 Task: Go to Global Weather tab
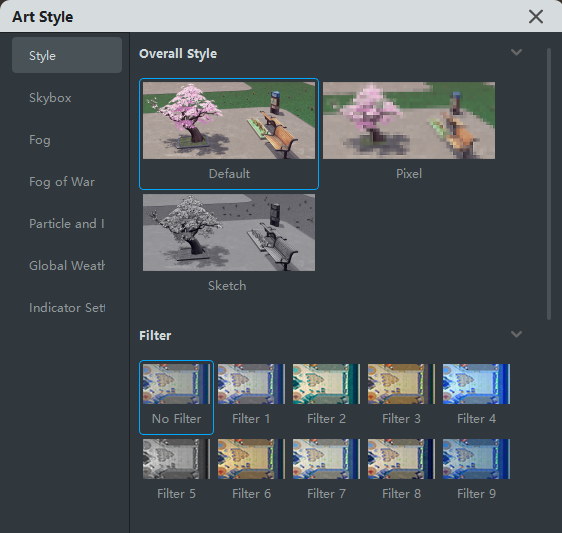[67, 265]
